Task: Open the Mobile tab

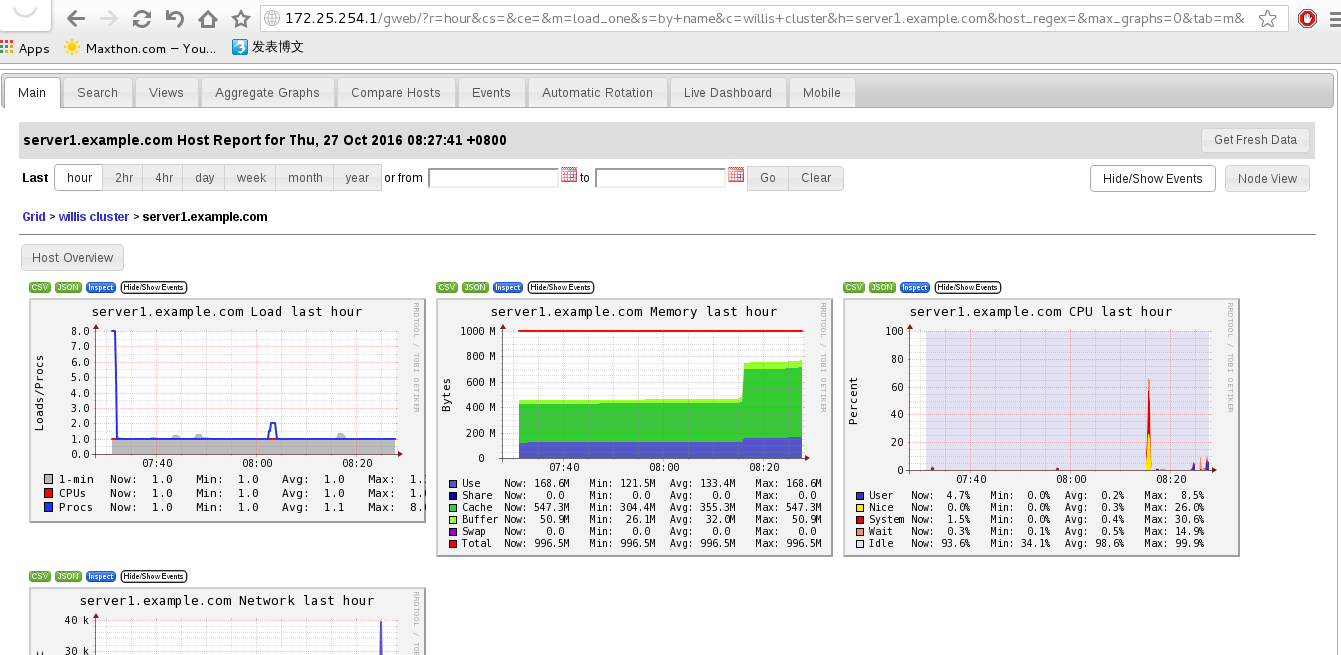Action: 822,92
